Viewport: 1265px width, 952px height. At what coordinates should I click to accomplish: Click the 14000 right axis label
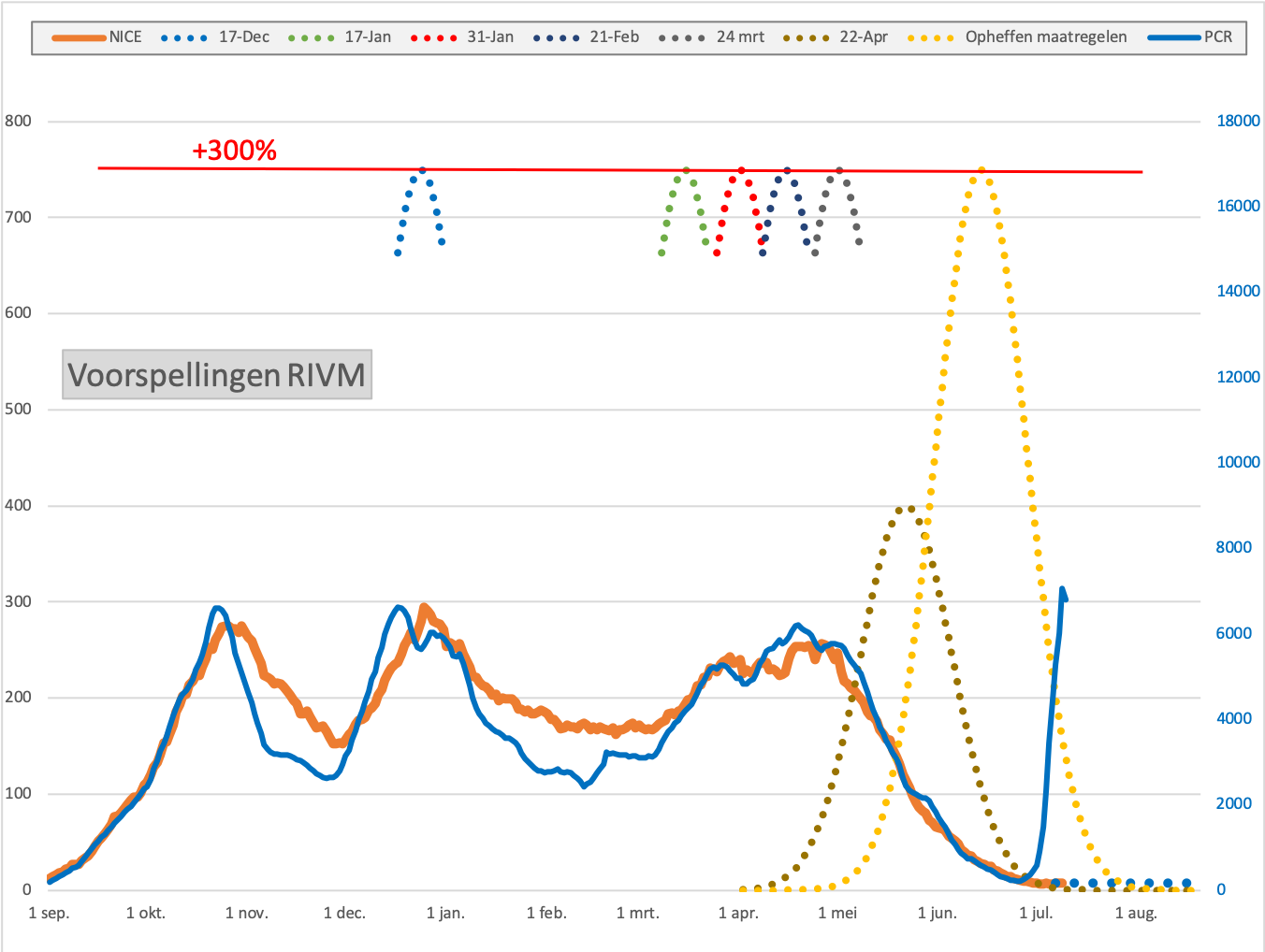coord(1238,291)
